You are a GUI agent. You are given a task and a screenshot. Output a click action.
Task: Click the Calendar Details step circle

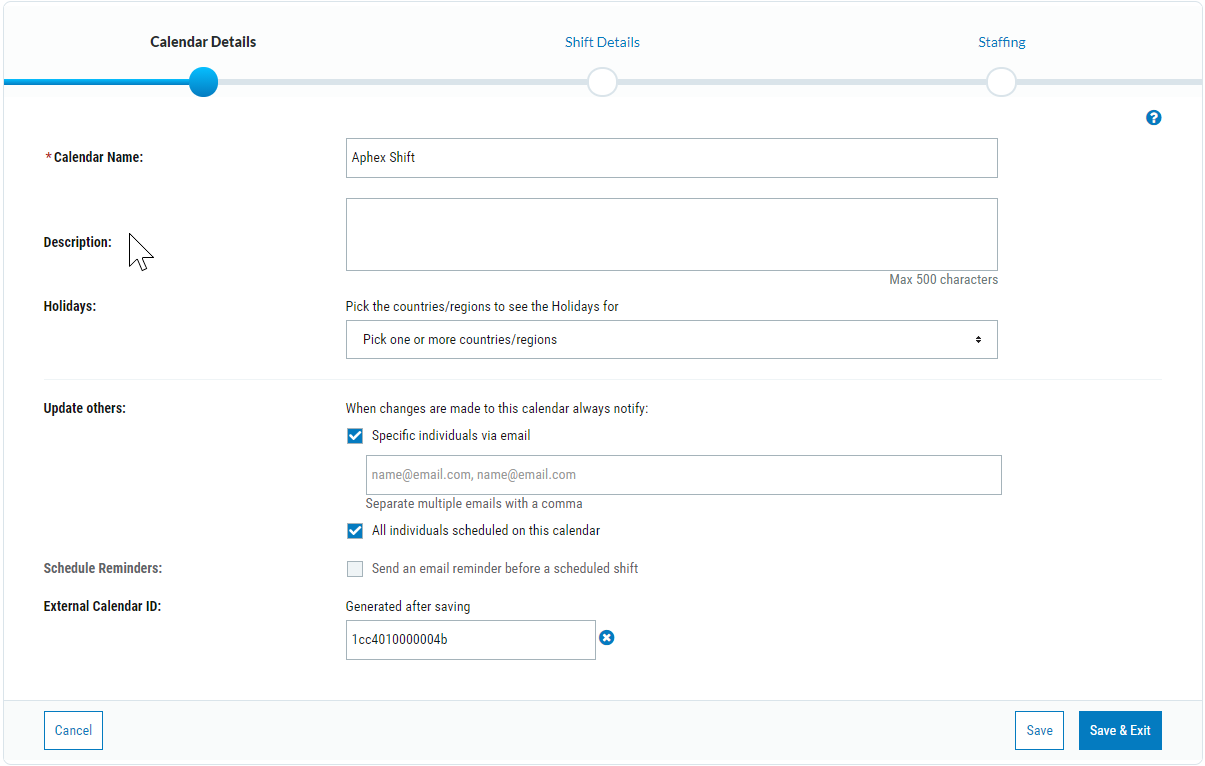pyautogui.click(x=203, y=82)
